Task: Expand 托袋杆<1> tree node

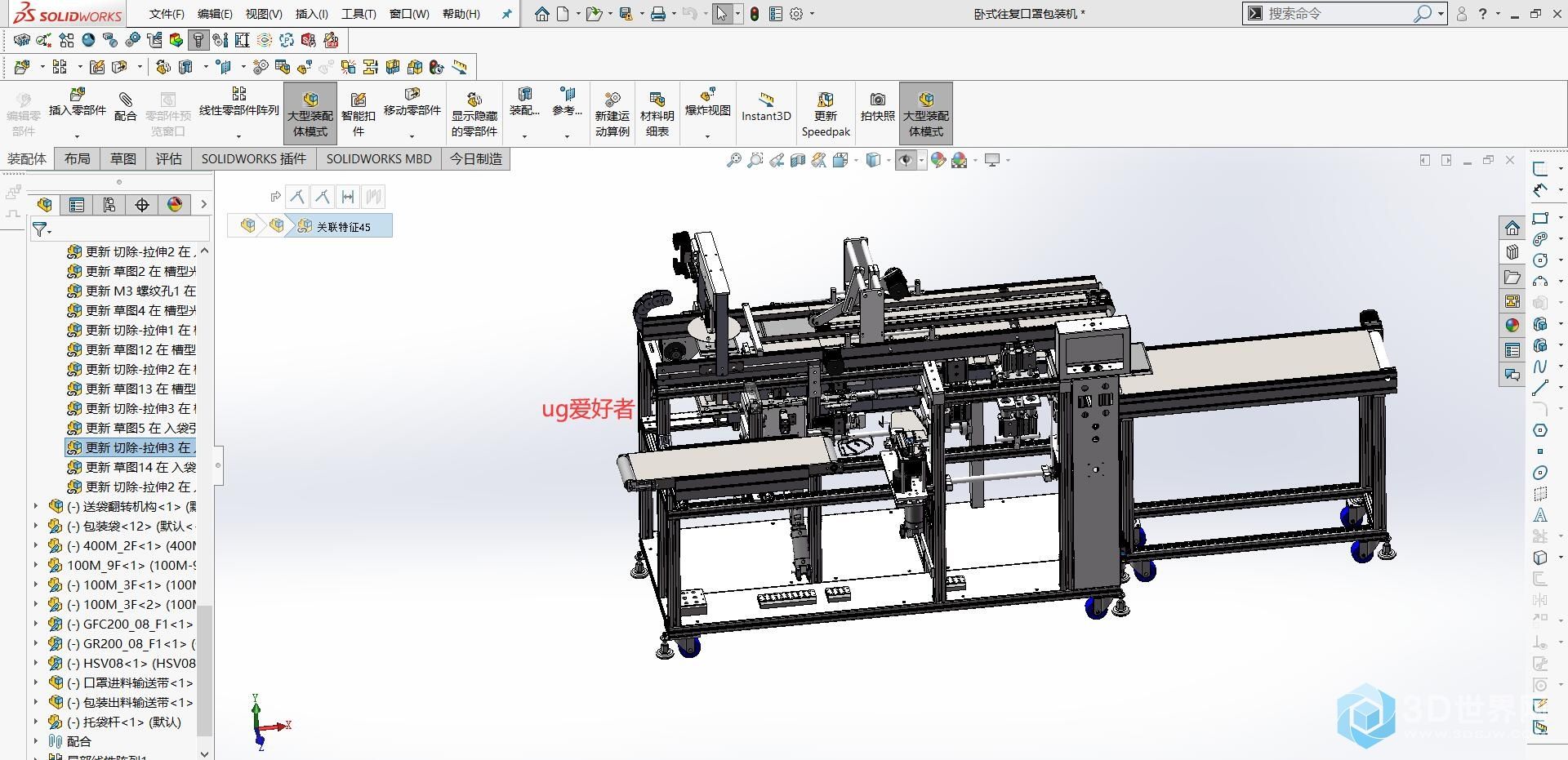Action: 36,722
